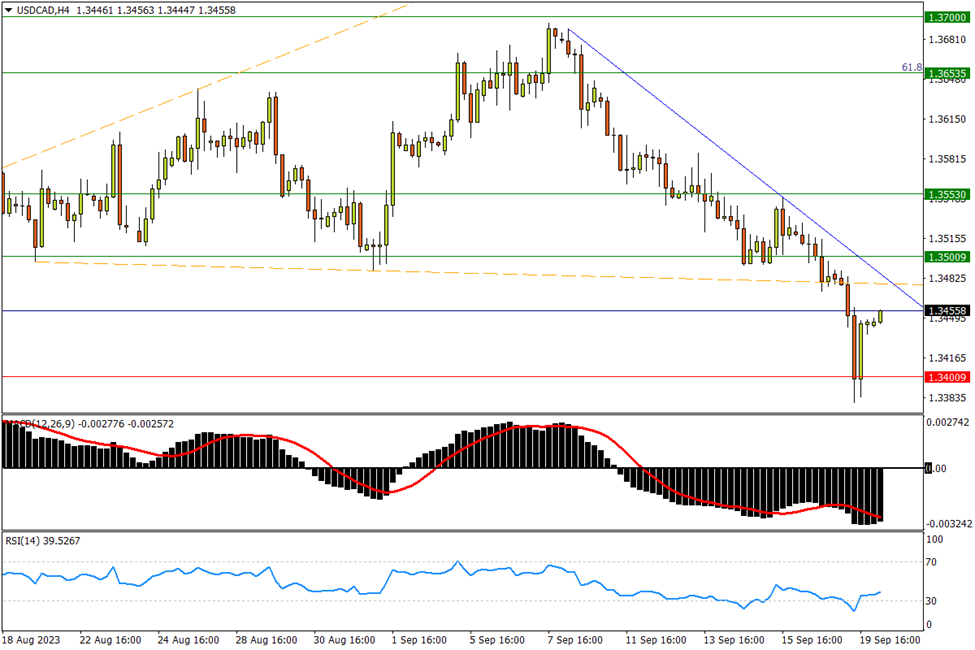Click the 1.35009 green level label

click(944, 257)
